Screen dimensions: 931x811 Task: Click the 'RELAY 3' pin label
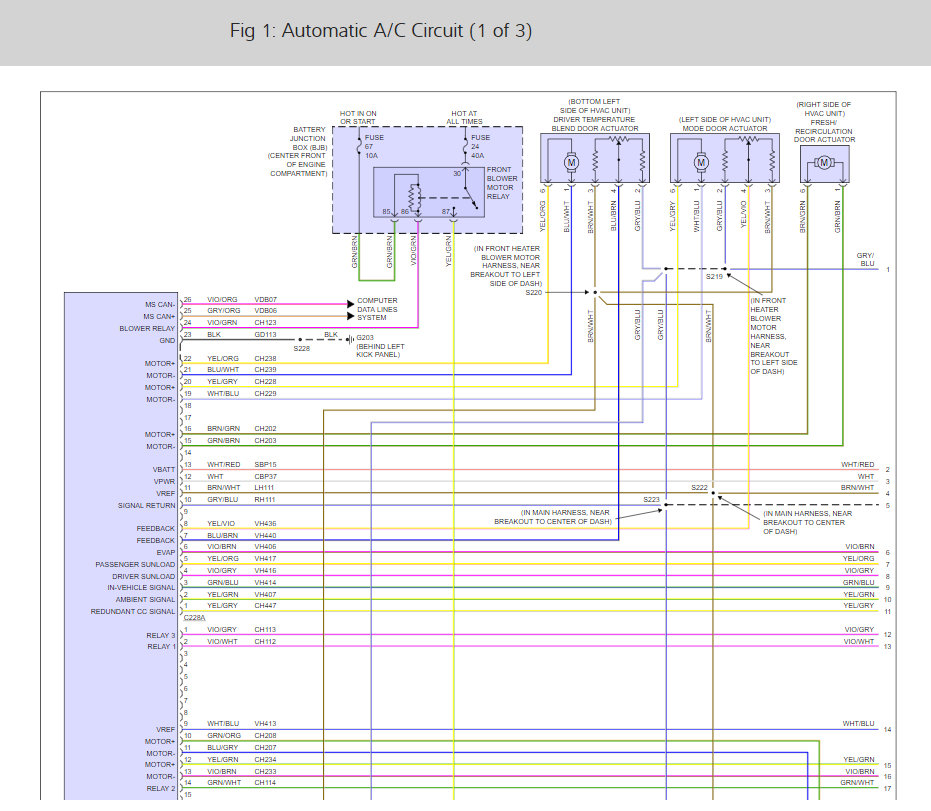[x=161, y=635]
